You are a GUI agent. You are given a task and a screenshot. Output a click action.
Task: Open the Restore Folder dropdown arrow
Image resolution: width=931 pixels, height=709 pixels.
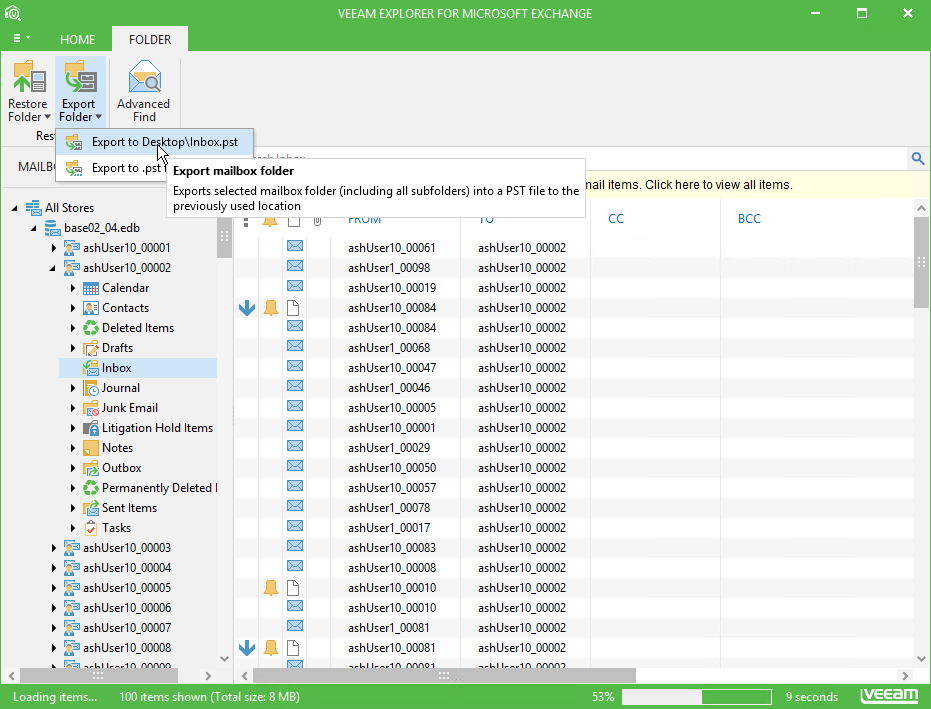click(48, 117)
